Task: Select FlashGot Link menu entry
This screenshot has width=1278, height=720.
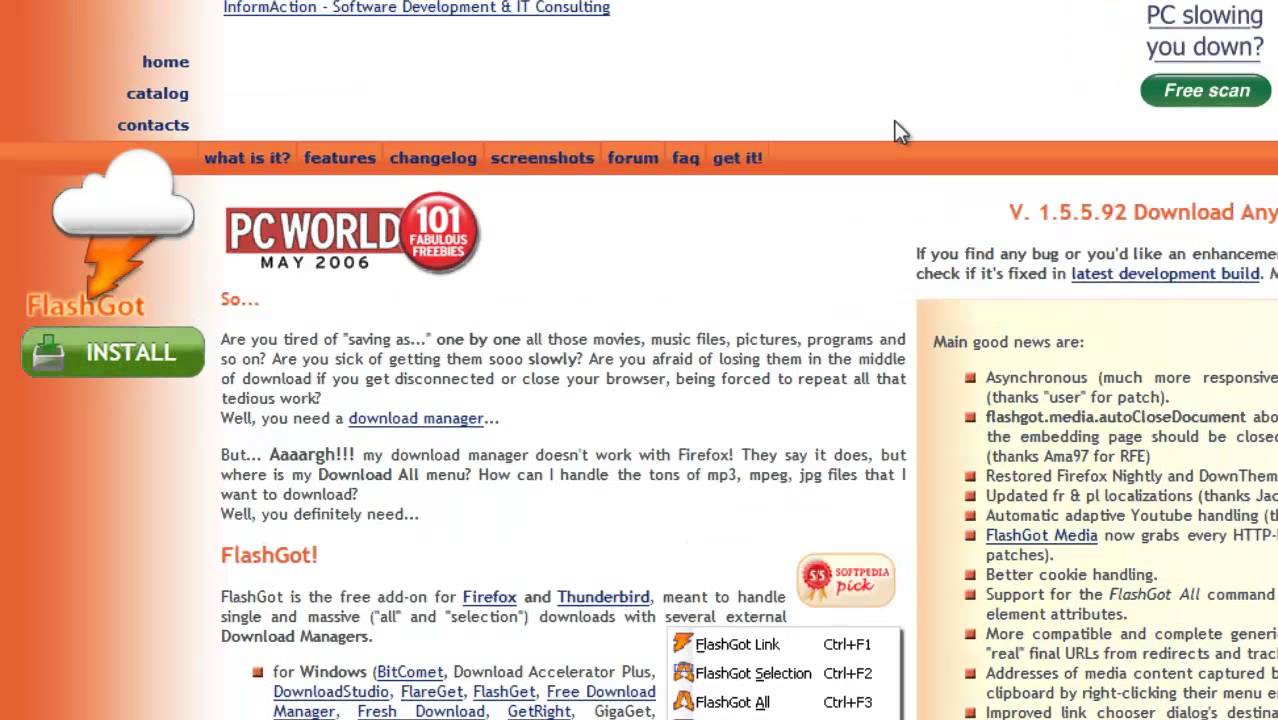Action: [x=785, y=644]
